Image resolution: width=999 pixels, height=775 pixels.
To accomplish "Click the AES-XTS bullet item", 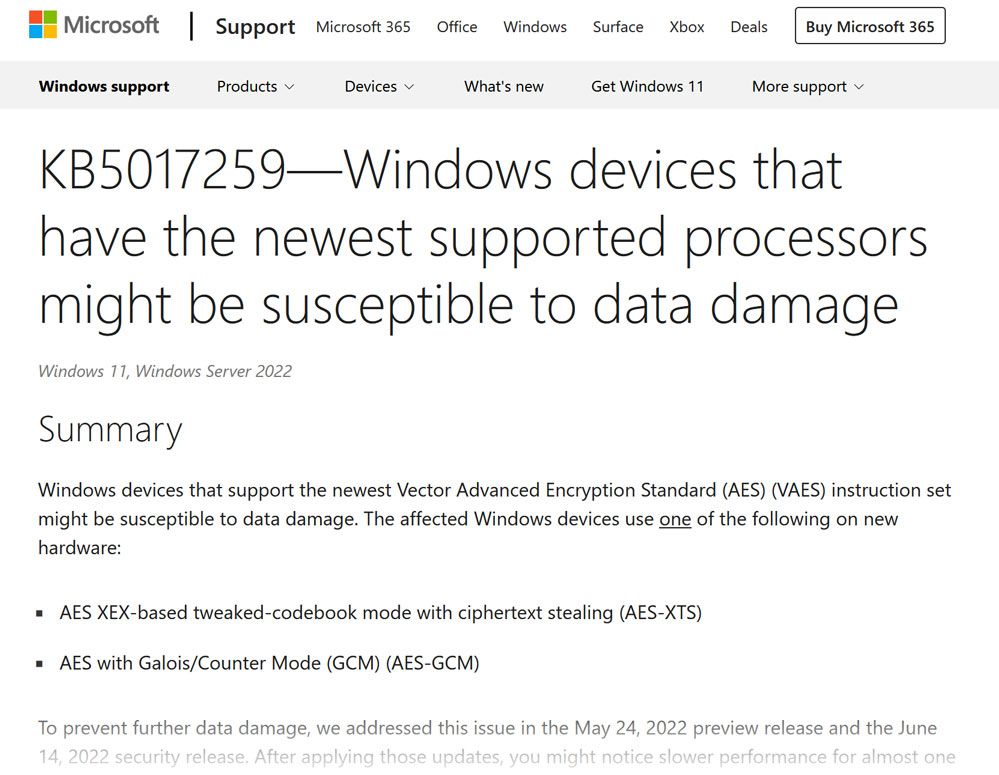I will click(380, 612).
